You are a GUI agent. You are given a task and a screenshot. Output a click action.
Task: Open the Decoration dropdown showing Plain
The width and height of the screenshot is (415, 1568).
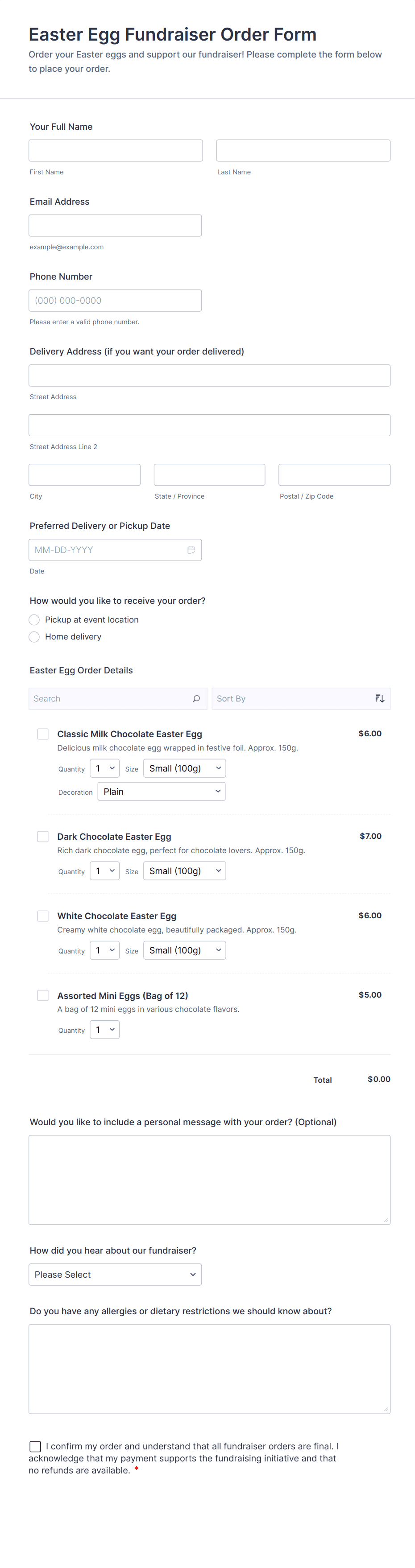(x=162, y=791)
